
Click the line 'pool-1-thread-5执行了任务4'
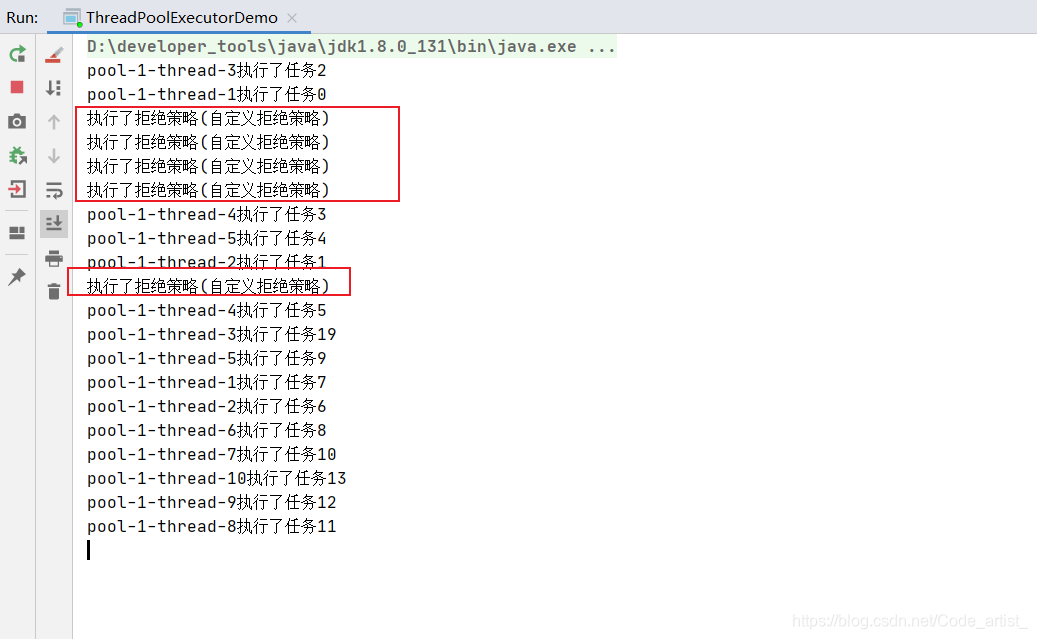tap(206, 239)
